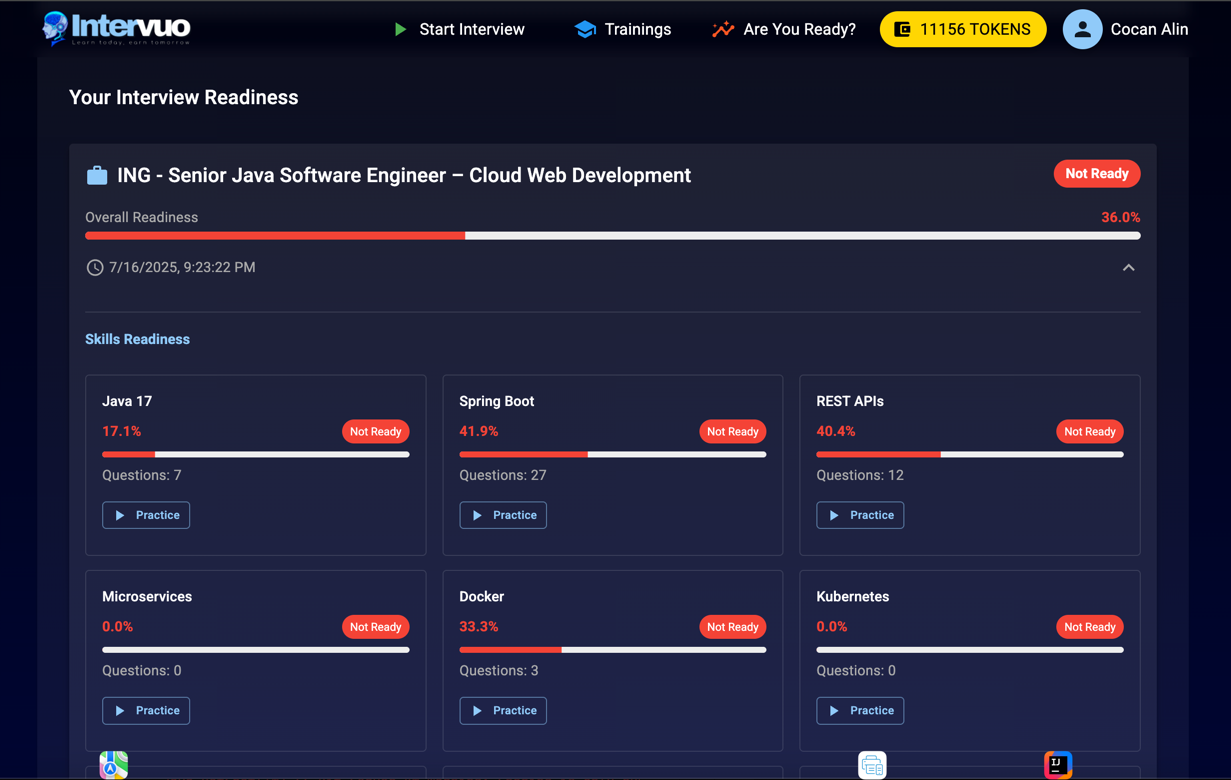The image size is (1231, 780).
Task: Click the green play Start Interview icon
Action: click(x=400, y=30)
